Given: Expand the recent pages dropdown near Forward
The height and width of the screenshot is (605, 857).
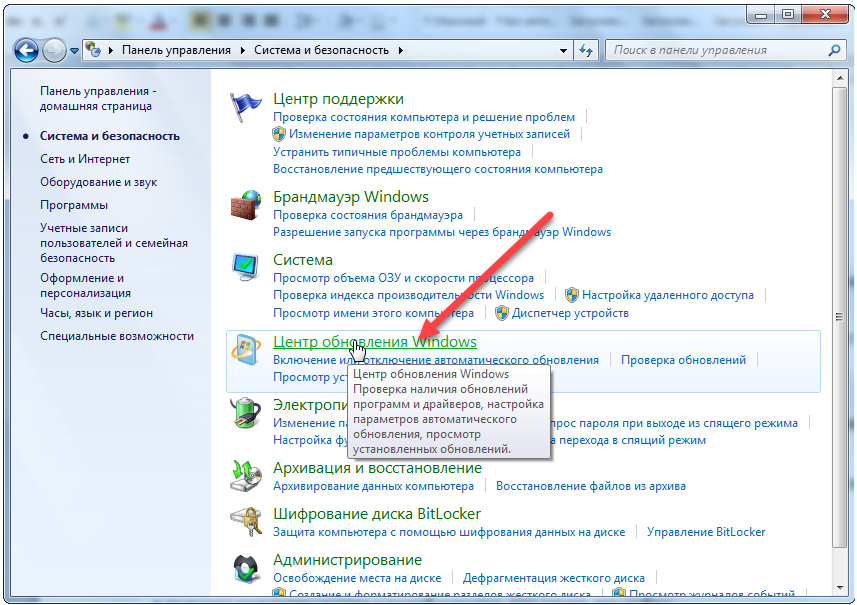Looking at the screenshot, I should [75, 50].
